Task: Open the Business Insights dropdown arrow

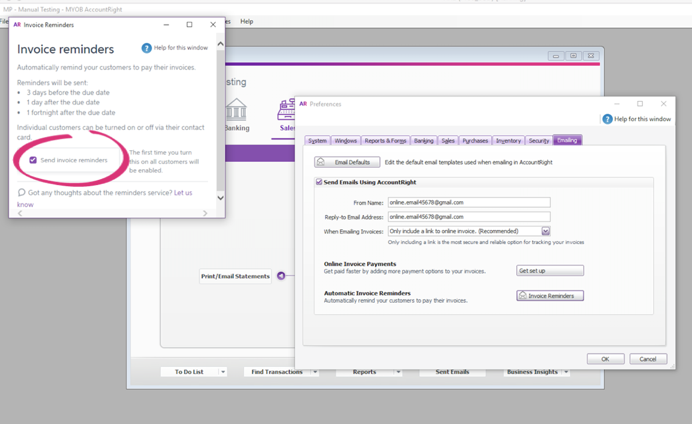Action: pyautogui.click(x=566, y=372)
